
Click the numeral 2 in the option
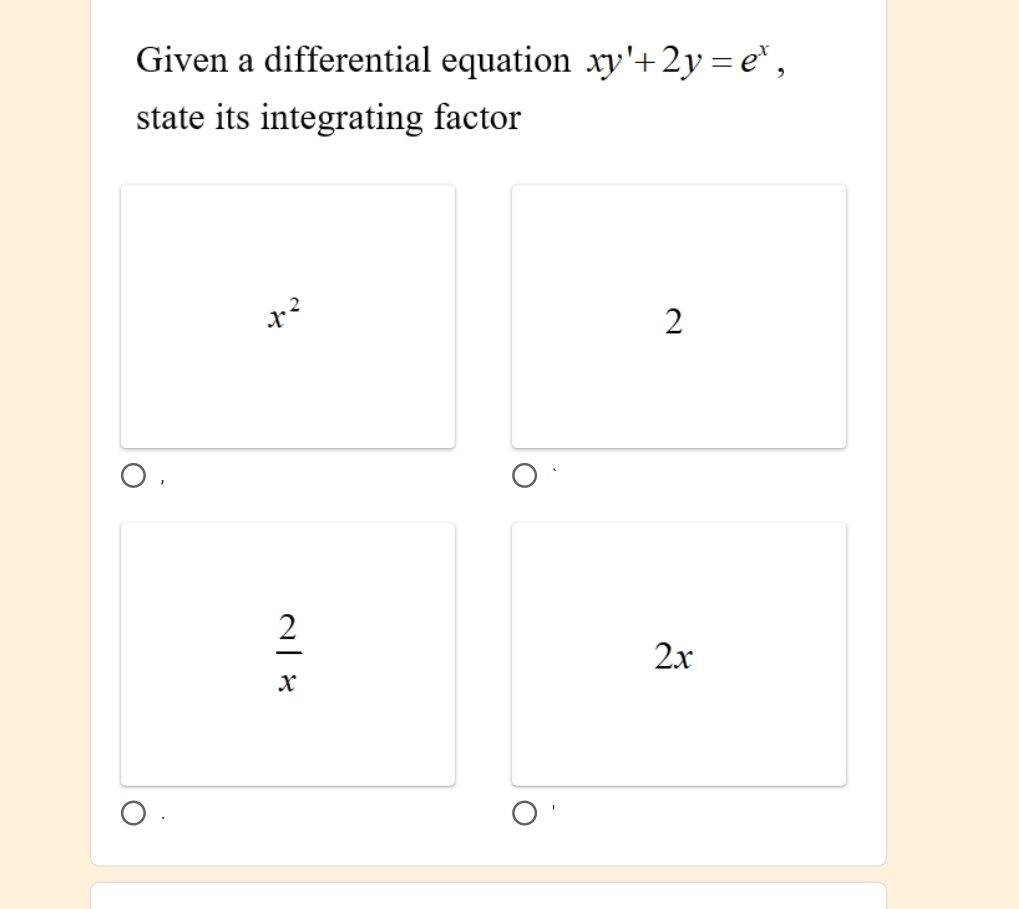pyautogui.click(x=674, y=322)
